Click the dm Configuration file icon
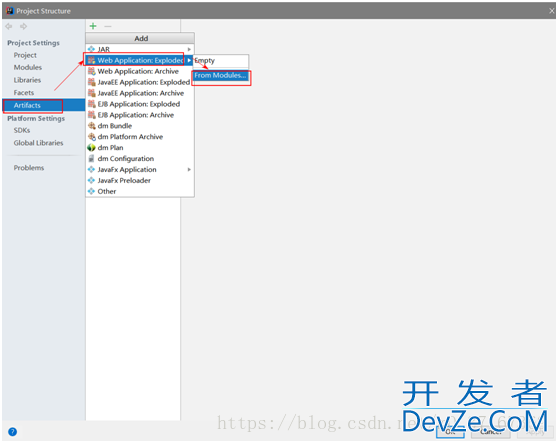This screenshot has width=558, height=443. click(91, 159)
